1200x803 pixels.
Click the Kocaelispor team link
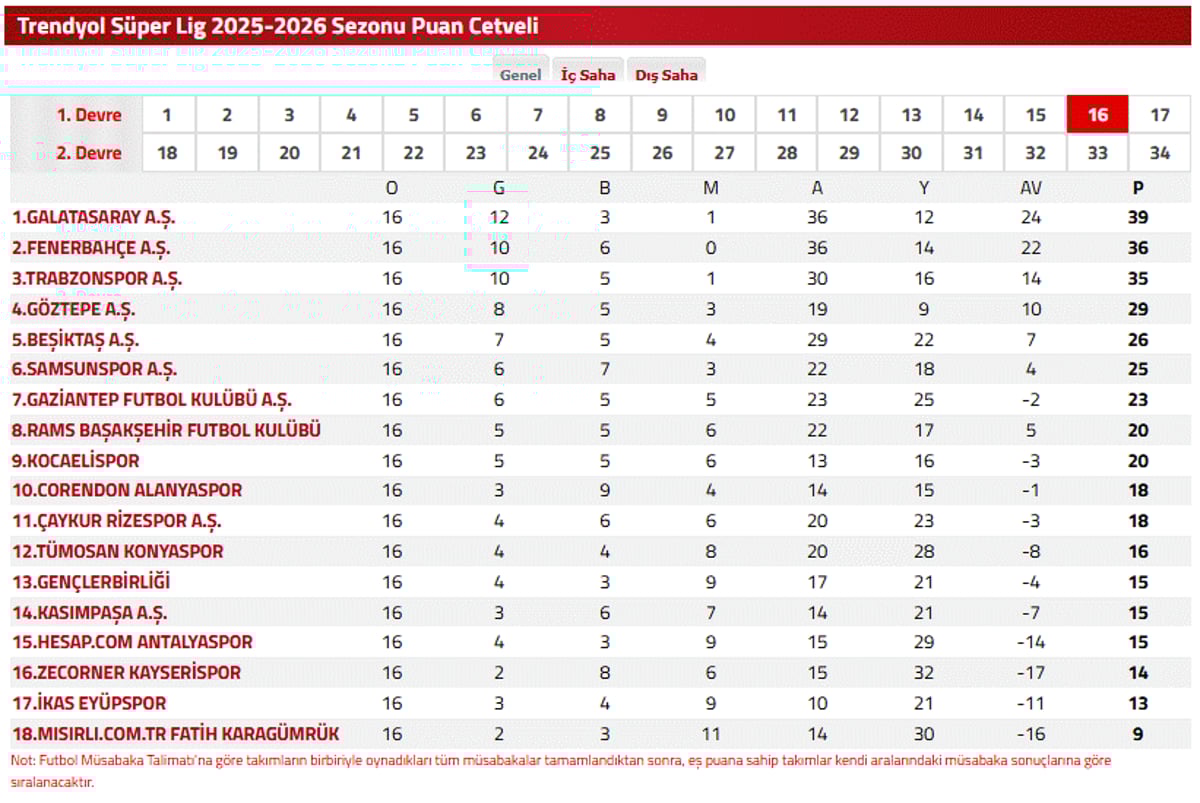click(x=76, y=460)
